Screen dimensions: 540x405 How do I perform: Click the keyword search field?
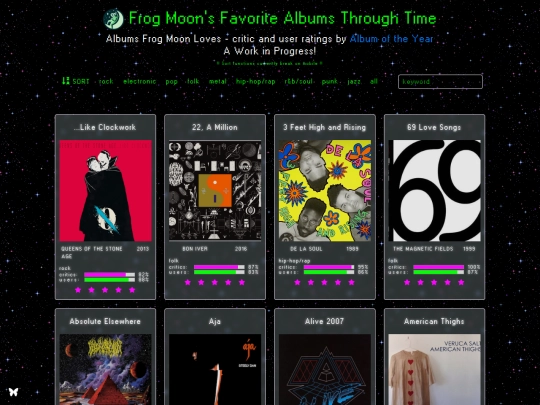[440, 82]
